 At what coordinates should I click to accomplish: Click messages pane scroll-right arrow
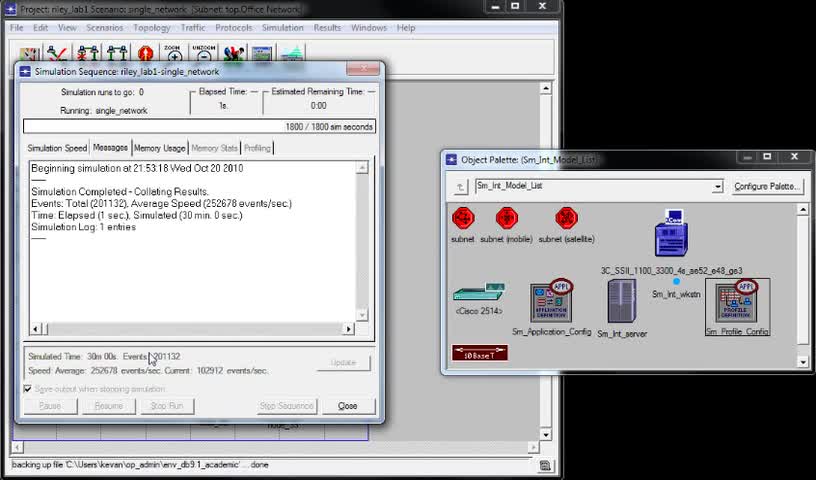(x=348, y=329)
